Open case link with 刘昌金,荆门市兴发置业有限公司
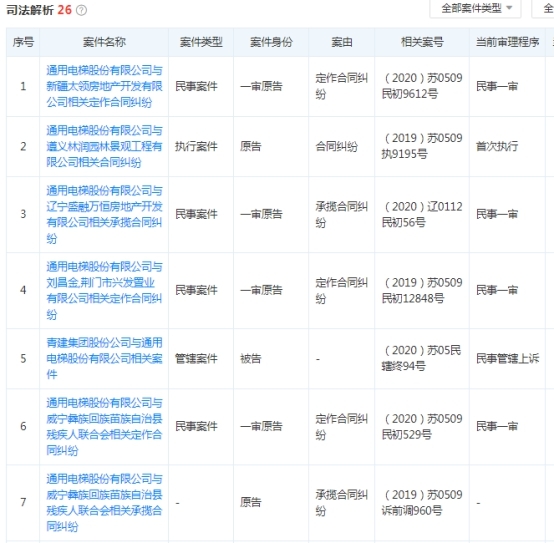The height and width of the screenshot is (543, 554). (104, 290)
